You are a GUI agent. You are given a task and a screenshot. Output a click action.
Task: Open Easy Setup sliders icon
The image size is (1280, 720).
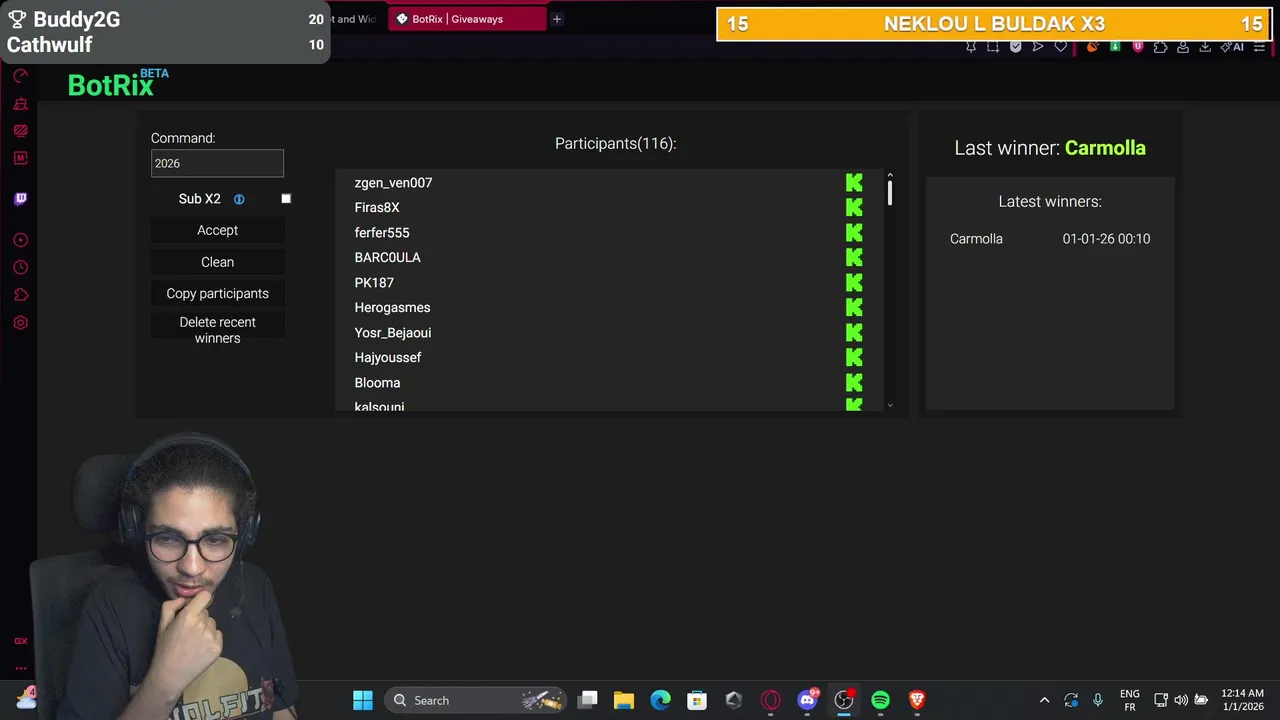click(1259, 47)
